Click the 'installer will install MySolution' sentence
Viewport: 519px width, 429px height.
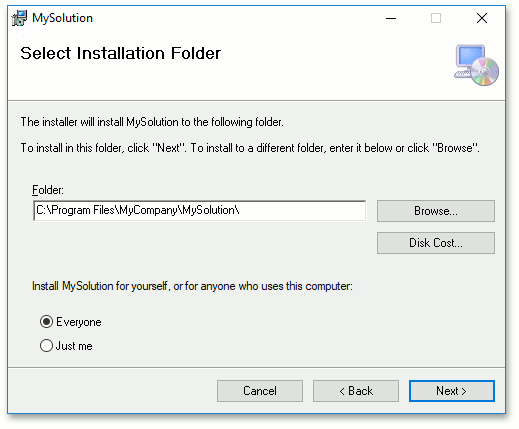tap(152, 122)
